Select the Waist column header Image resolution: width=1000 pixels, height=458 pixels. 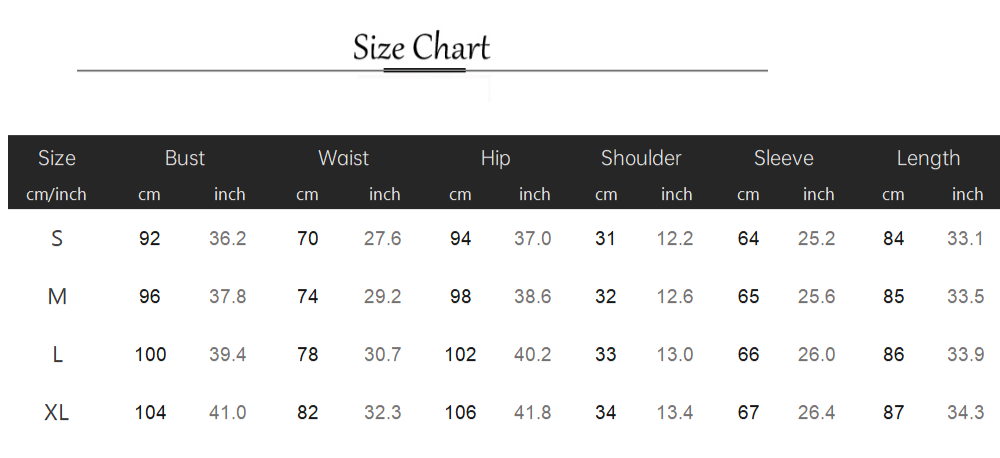343,158
